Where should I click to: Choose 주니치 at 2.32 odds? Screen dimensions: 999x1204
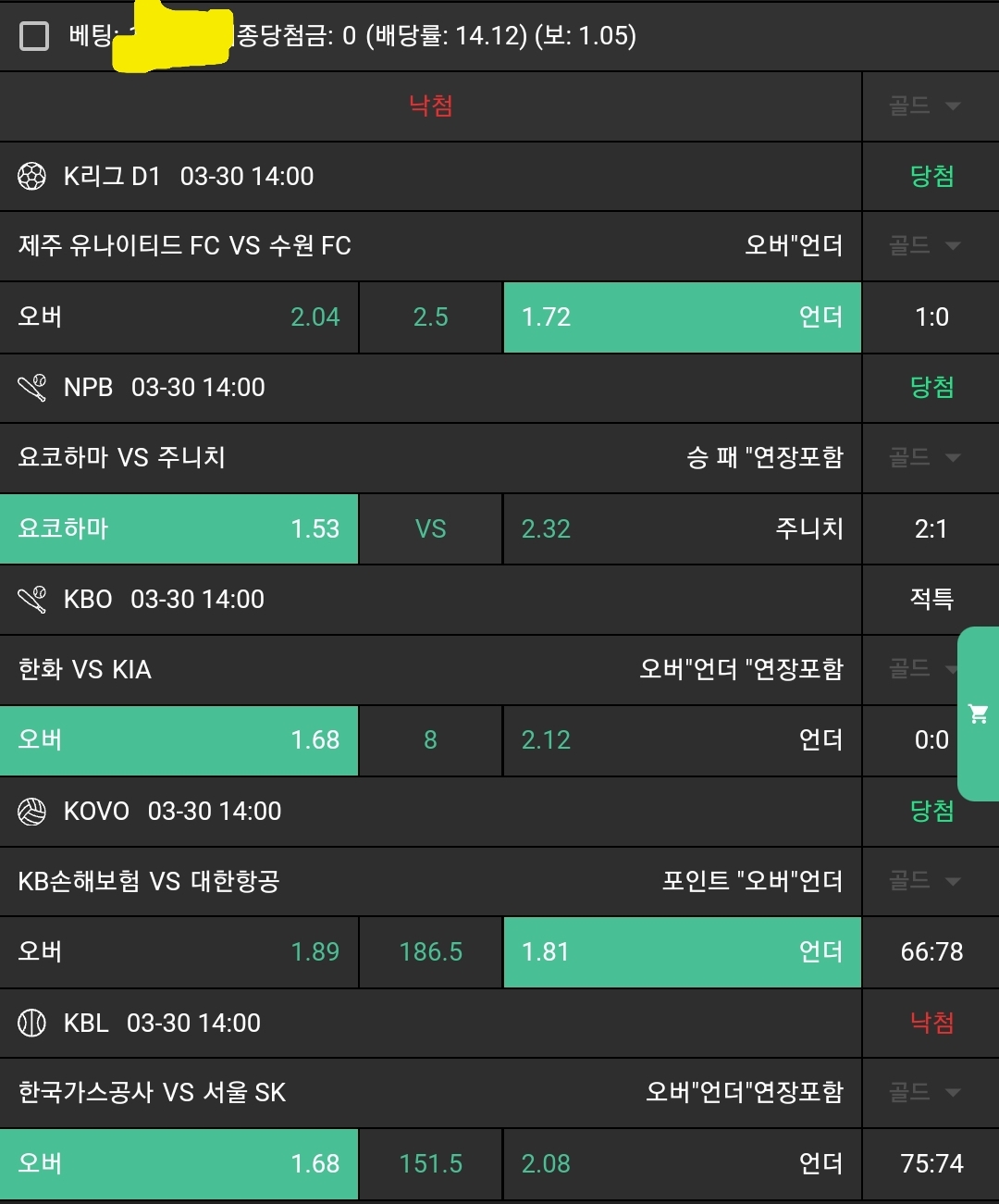[682, 528]
